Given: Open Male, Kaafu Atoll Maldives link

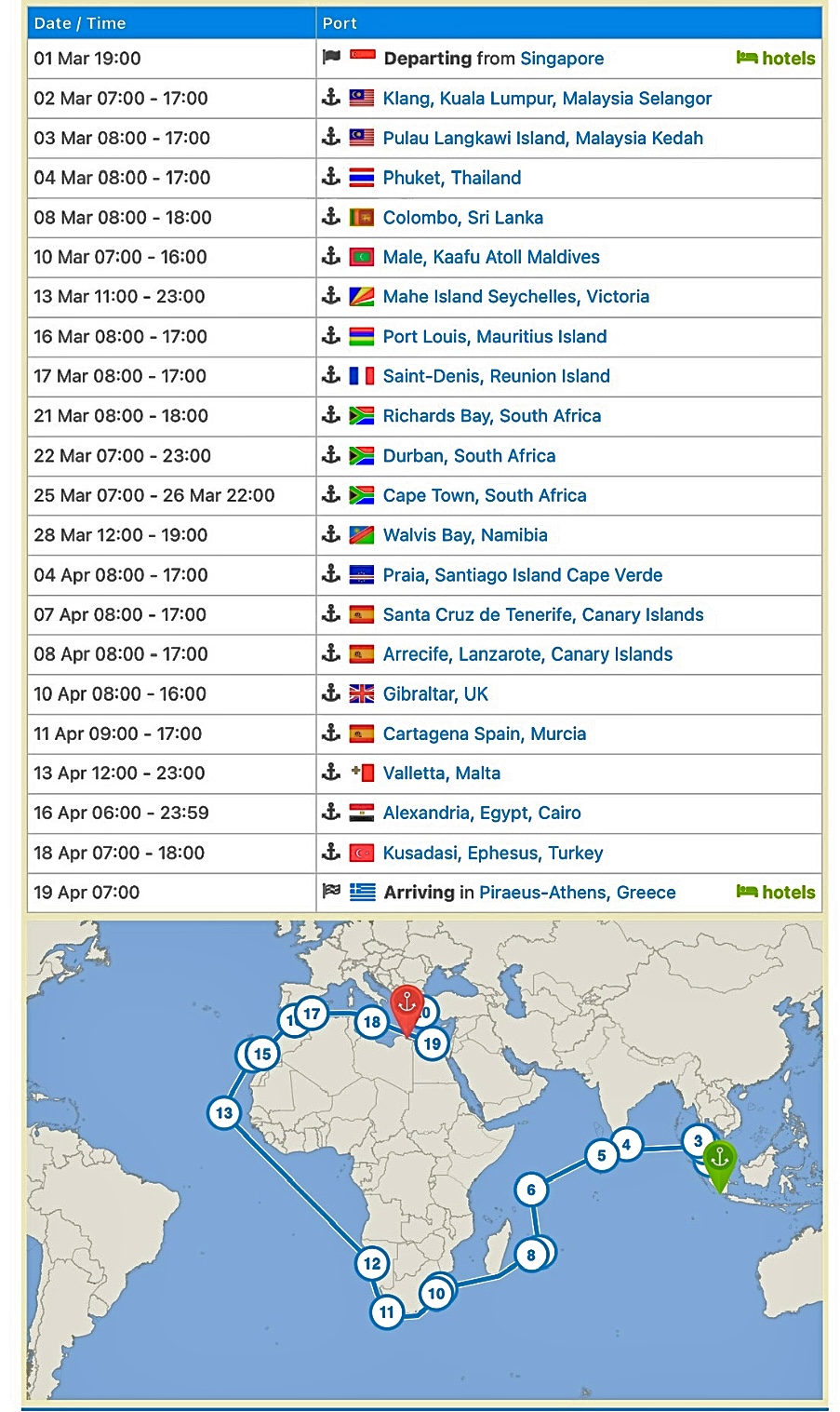Looking at the screenshot, I should (x=491, y=257).
